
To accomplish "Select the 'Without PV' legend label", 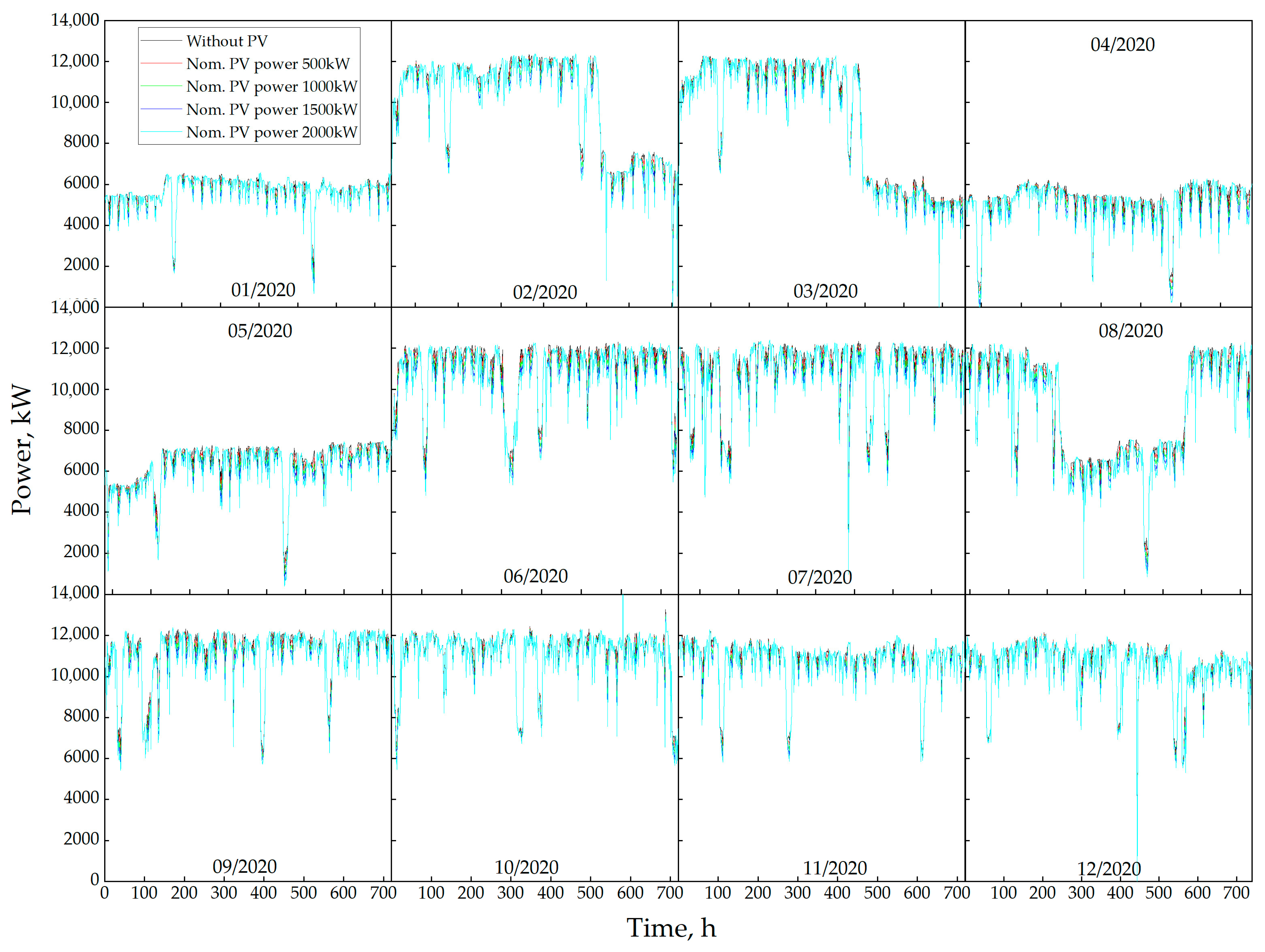I will 227,41.
